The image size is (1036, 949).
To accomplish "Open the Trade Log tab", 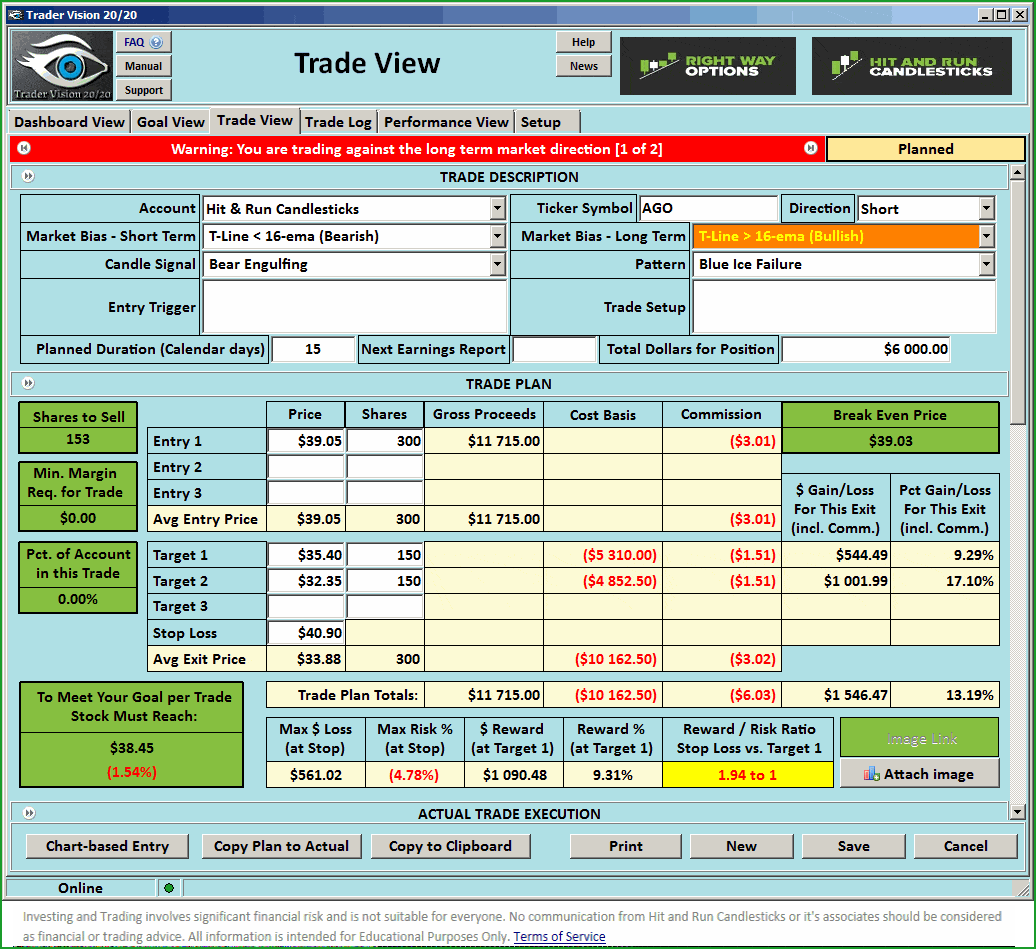I will [338, 122].
